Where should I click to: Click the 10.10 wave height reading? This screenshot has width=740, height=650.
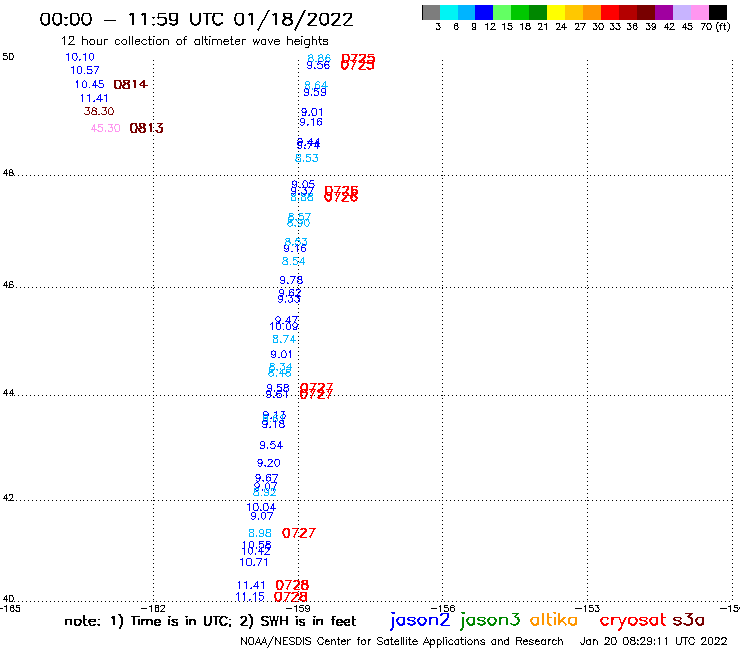pyautogui.click(x=80, y=57)
